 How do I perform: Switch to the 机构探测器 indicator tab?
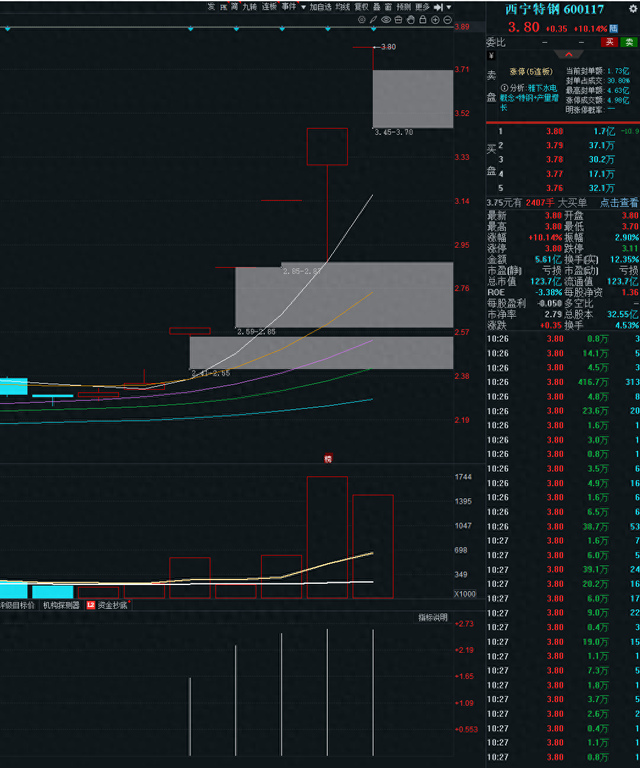point(61,605)
